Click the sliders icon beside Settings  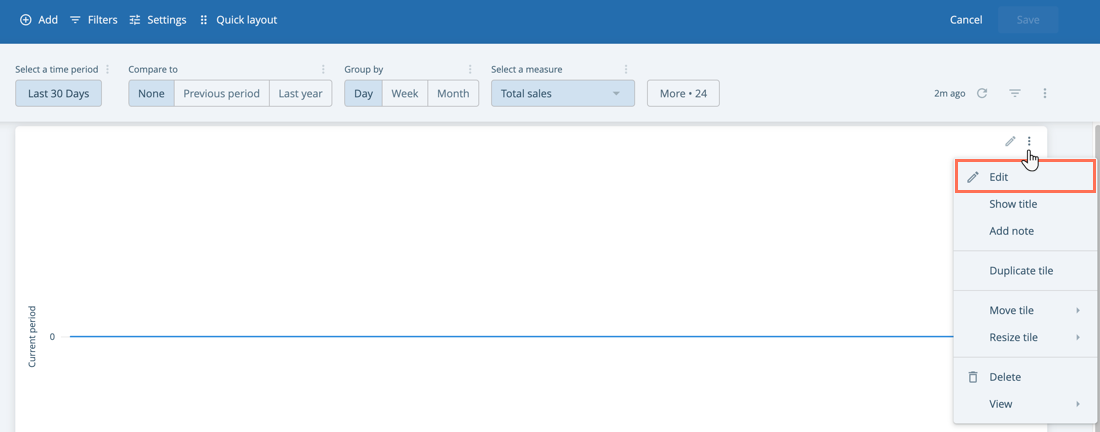click(x=135, y=20)
